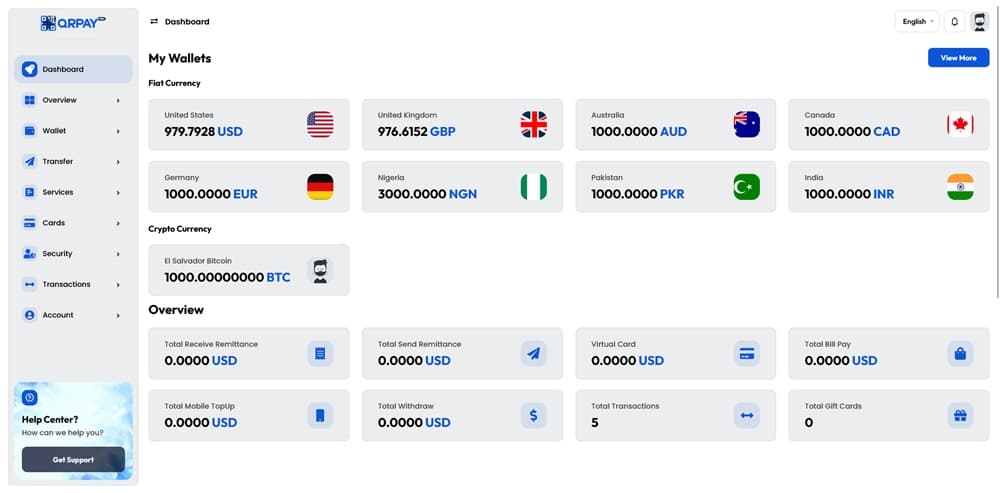Open the English language dropdown
This screenshot has height=493, width=1000.
click(x=917, y=21)
